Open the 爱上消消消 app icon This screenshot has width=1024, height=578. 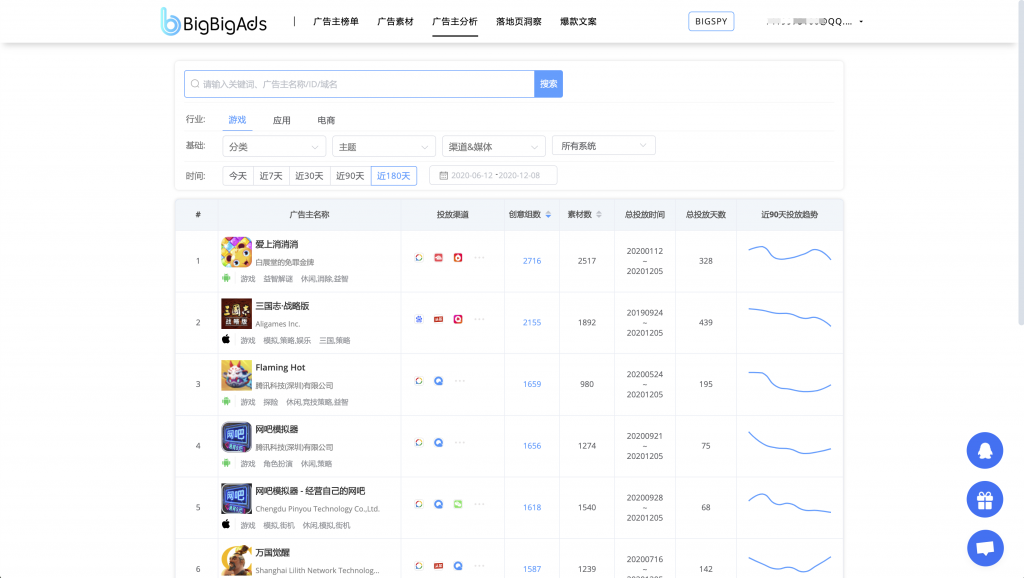click(236, 252)
